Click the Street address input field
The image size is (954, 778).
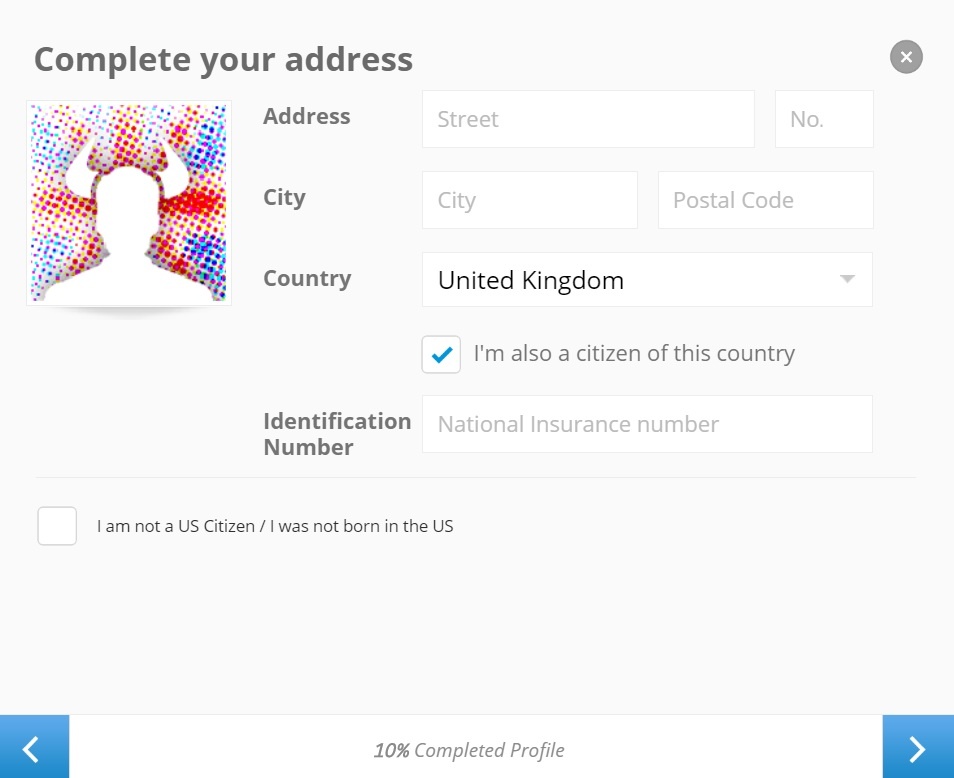click(588, 118)
